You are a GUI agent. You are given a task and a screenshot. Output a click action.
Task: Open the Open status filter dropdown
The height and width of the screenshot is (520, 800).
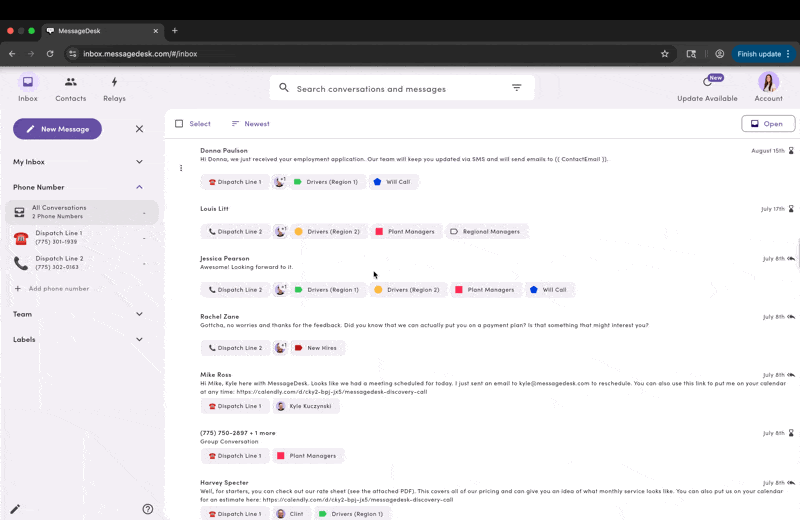(768, 123)
